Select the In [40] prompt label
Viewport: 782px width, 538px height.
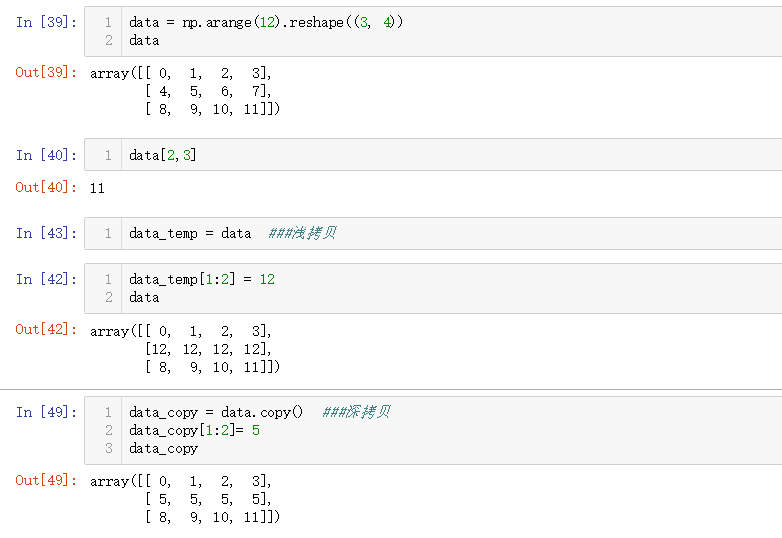[x=46, y=155]
